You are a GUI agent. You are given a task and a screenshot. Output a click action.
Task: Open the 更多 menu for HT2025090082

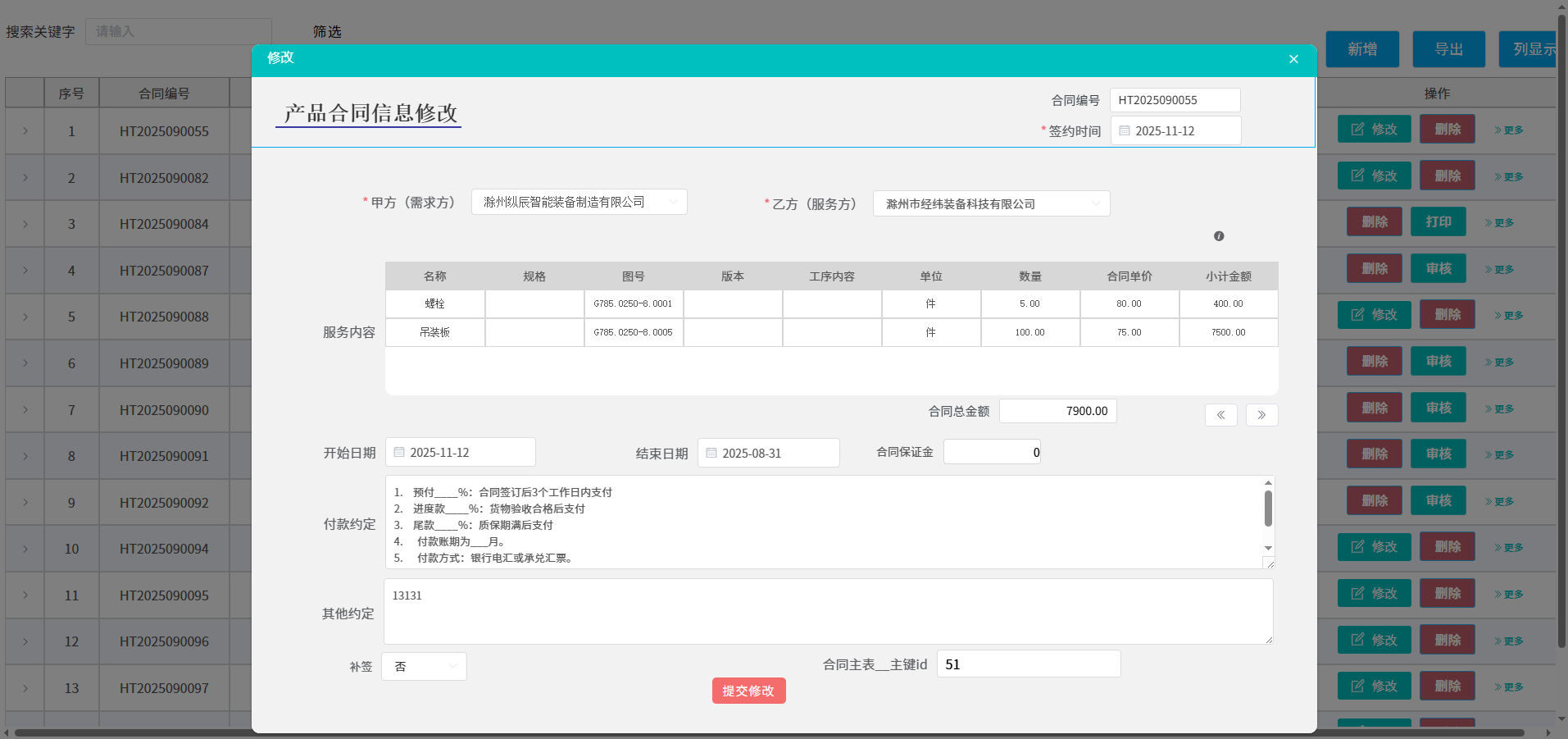pyautogui.click(x=1508, y=176)
